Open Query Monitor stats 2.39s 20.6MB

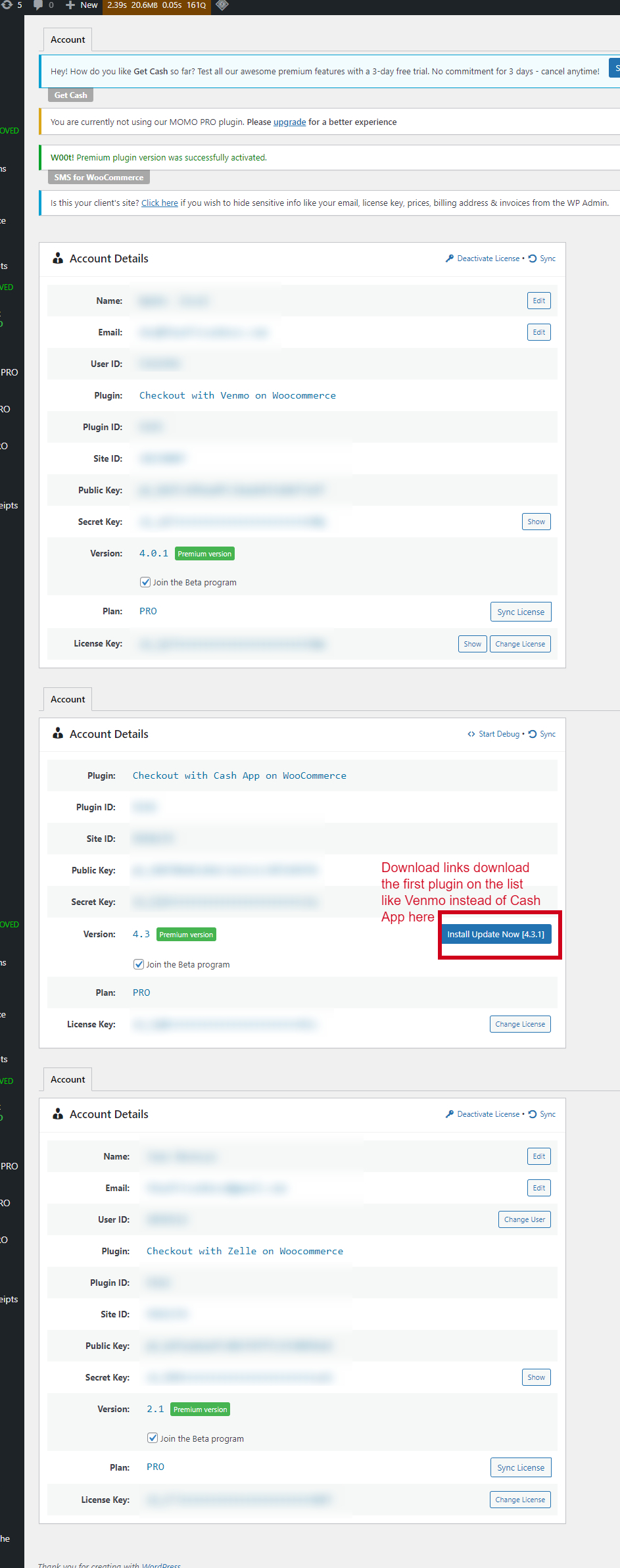pos(156,5)
